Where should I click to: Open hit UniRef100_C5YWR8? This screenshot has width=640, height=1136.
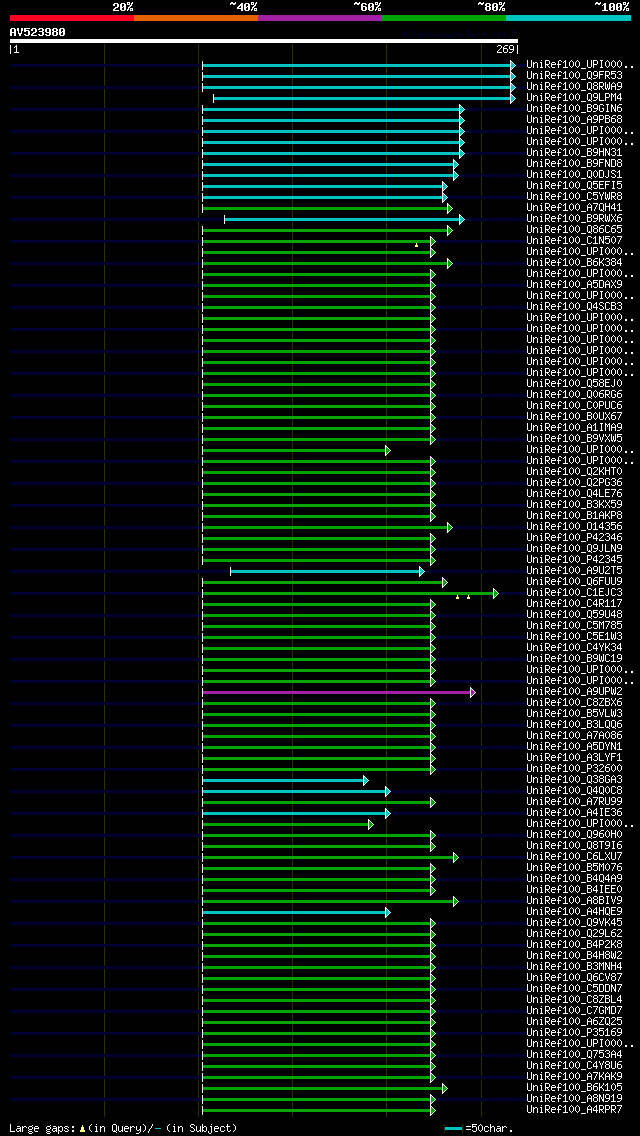[574, 196]
